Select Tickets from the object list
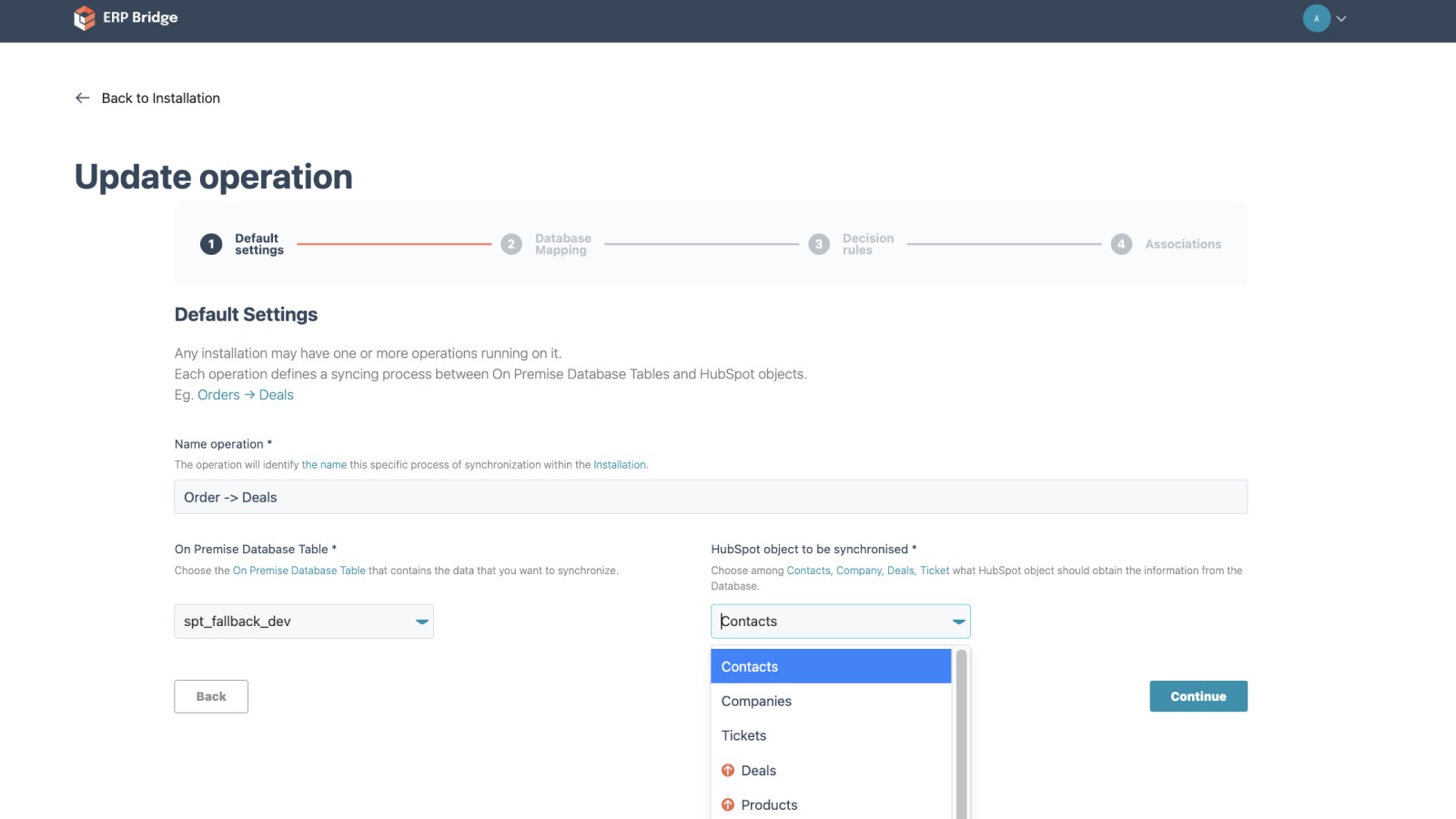 (x=743, y=735)
